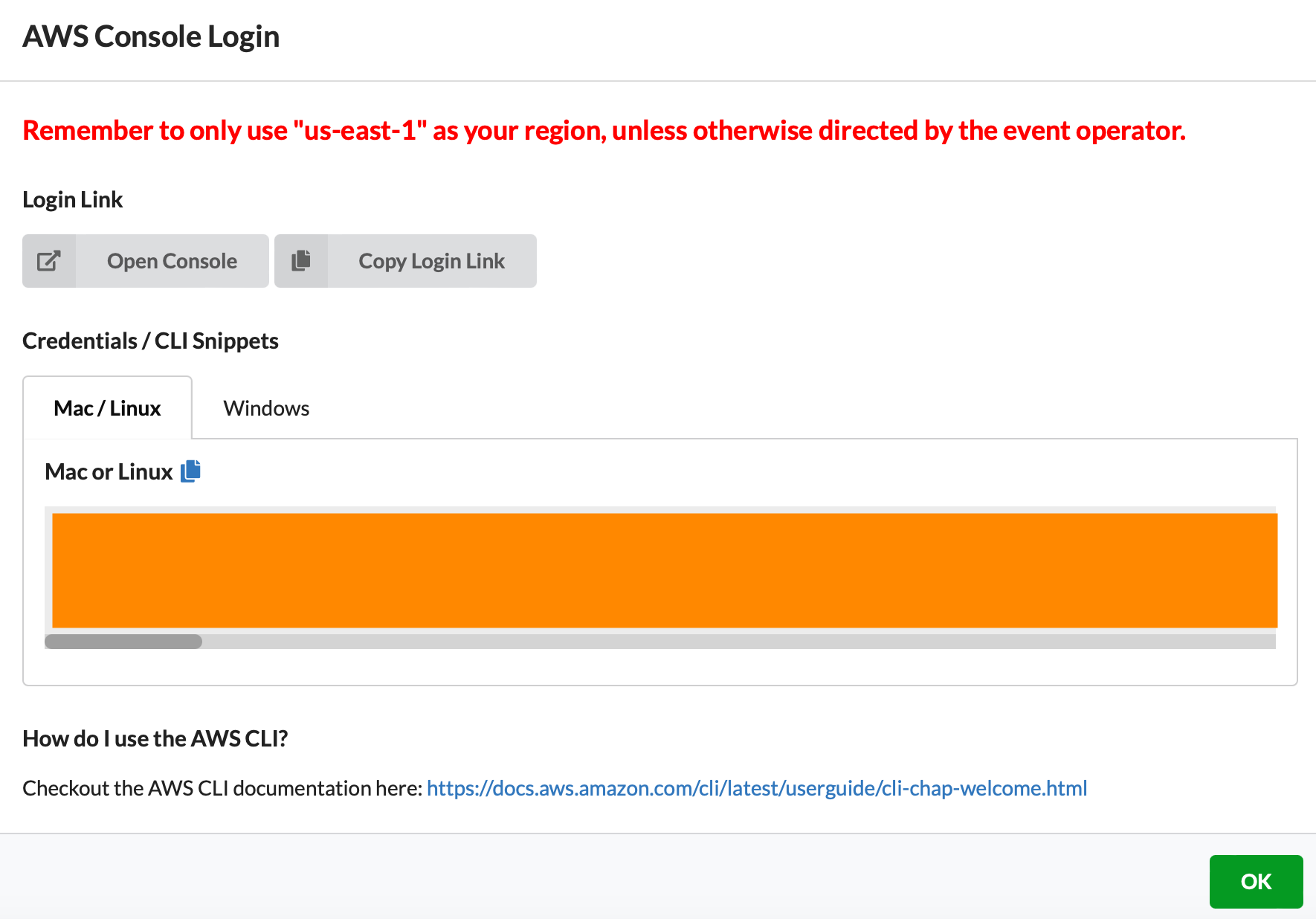Click the Login Link section heading
The height and width of the screenshot is (919, 1316).
[73, 200]
